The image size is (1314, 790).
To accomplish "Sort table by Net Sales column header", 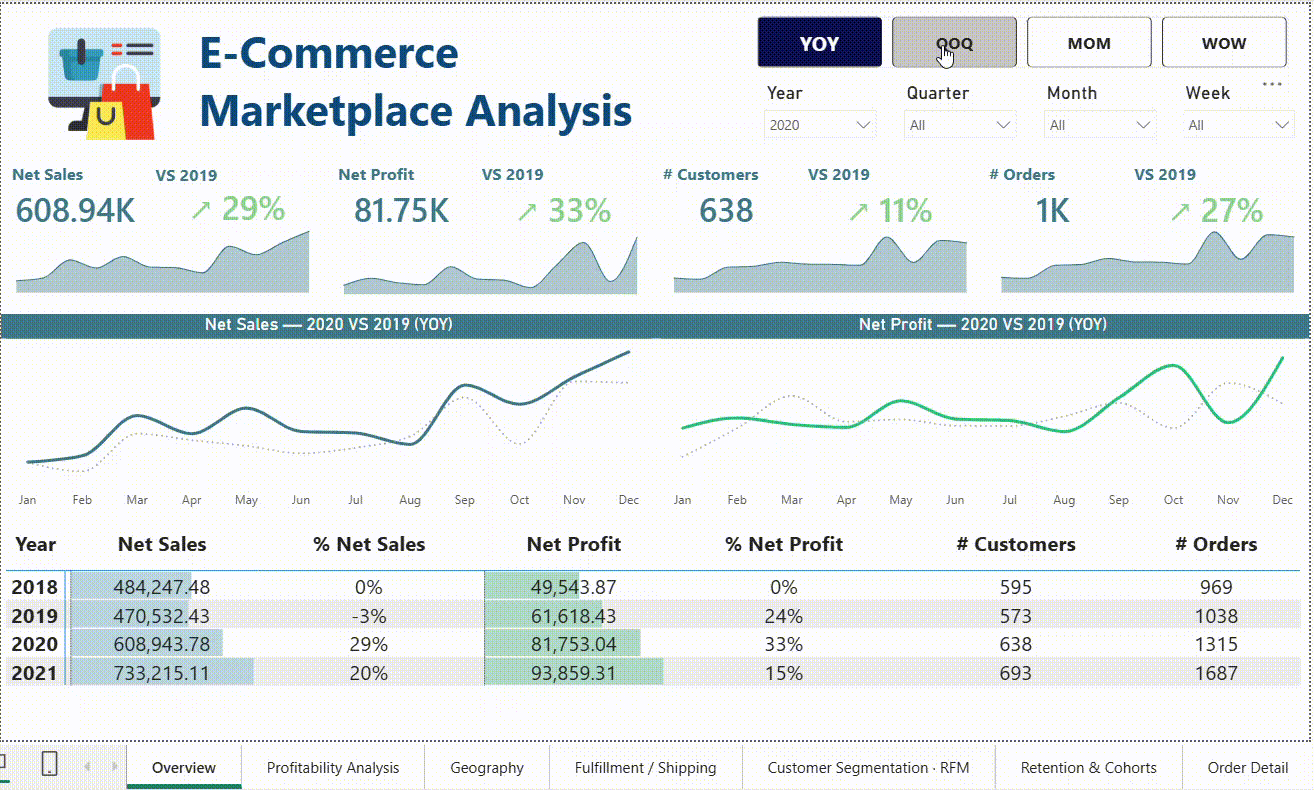I will [x=162, y=545].
